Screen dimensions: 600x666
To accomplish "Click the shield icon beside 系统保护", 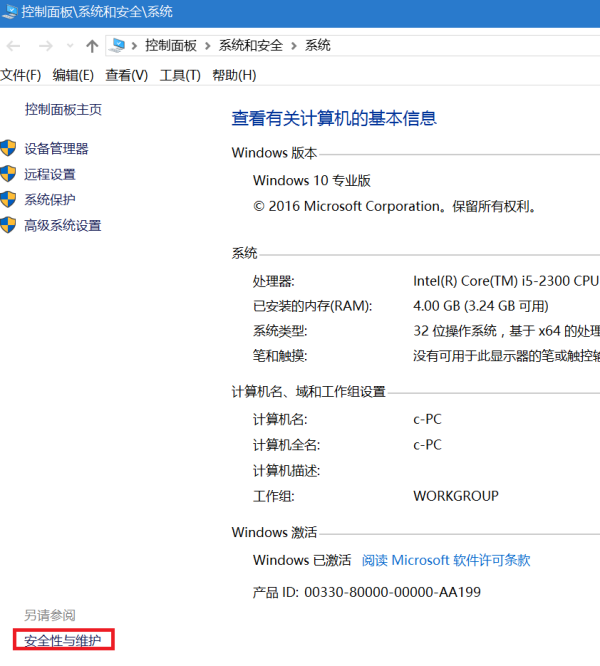I will click(9, 200).
